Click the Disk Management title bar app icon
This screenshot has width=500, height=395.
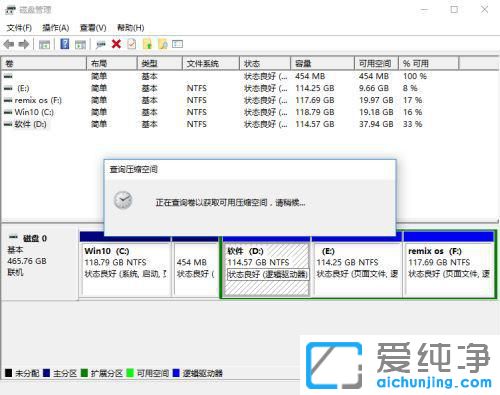10,10
